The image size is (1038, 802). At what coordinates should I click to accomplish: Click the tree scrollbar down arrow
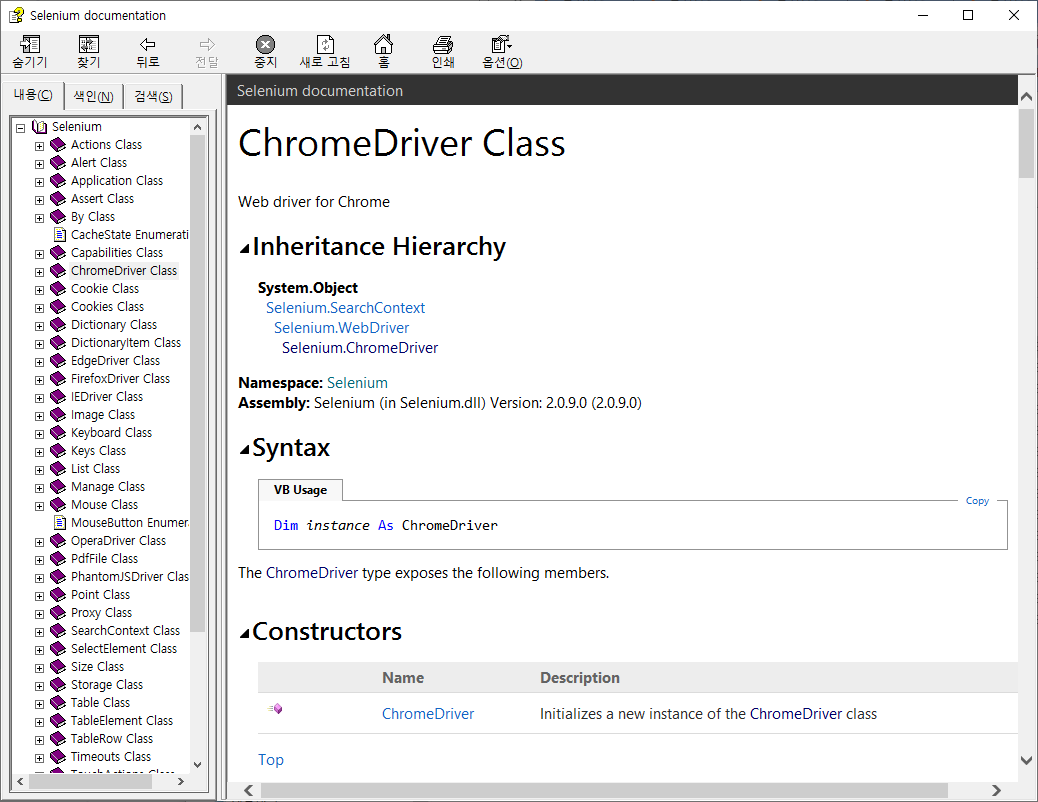pyautogui.click(x=197, y=764)
